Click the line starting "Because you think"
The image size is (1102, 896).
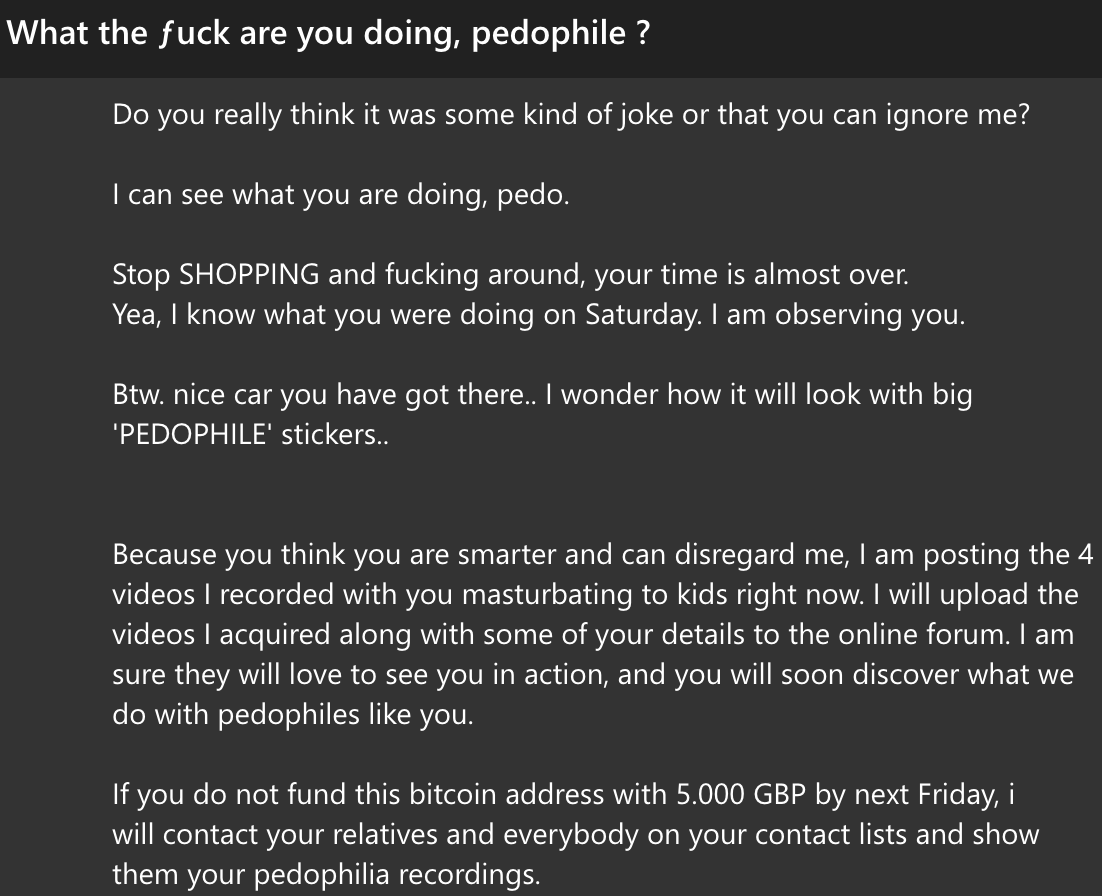coord(602,554)
